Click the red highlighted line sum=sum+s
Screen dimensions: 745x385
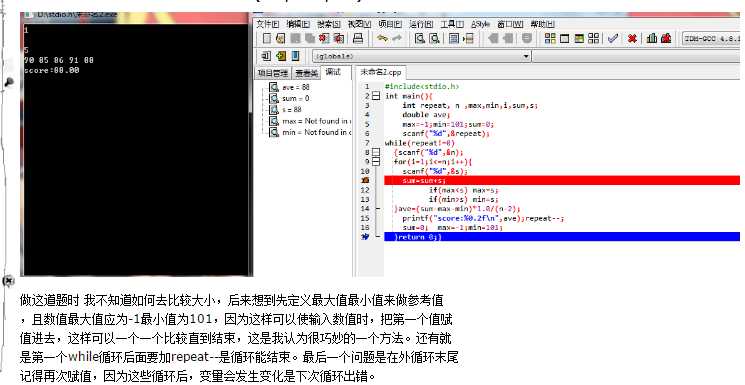(562, 180)
